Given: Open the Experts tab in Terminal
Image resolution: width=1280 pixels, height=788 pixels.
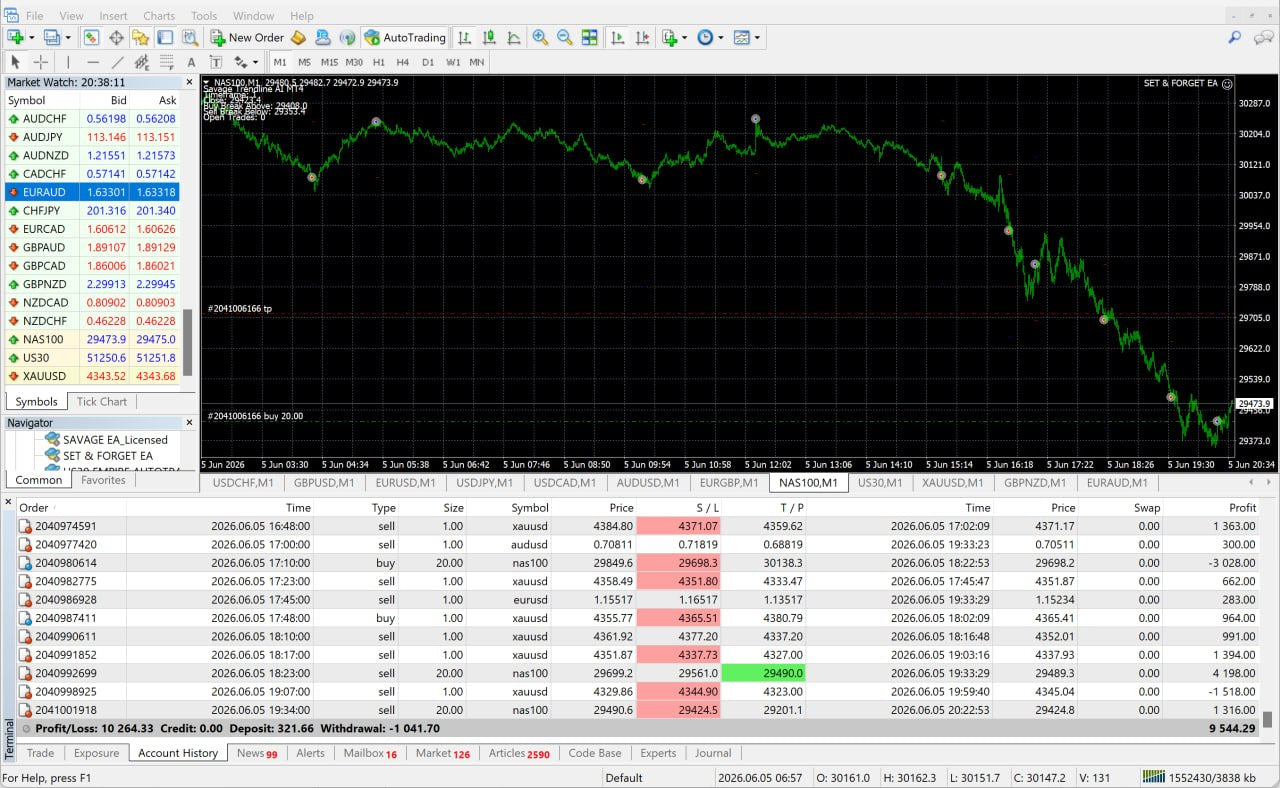Looking at the screenshot, I should point(658,753).
